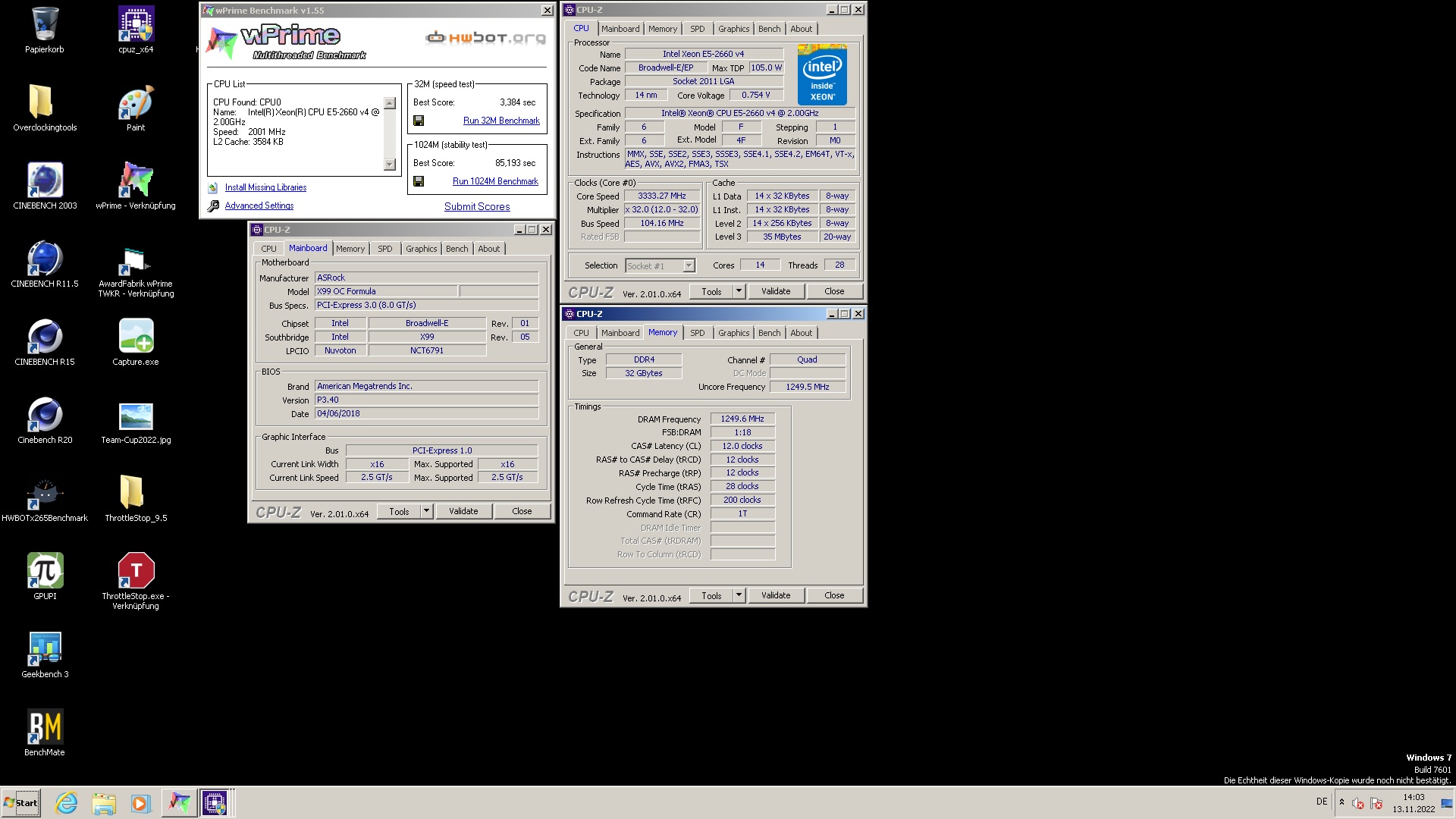Image resolution: width=1456 pixels, height=819 pixels.
Task: Click DRAM Frequency value 1249.6 MHz
Action: 742,419
